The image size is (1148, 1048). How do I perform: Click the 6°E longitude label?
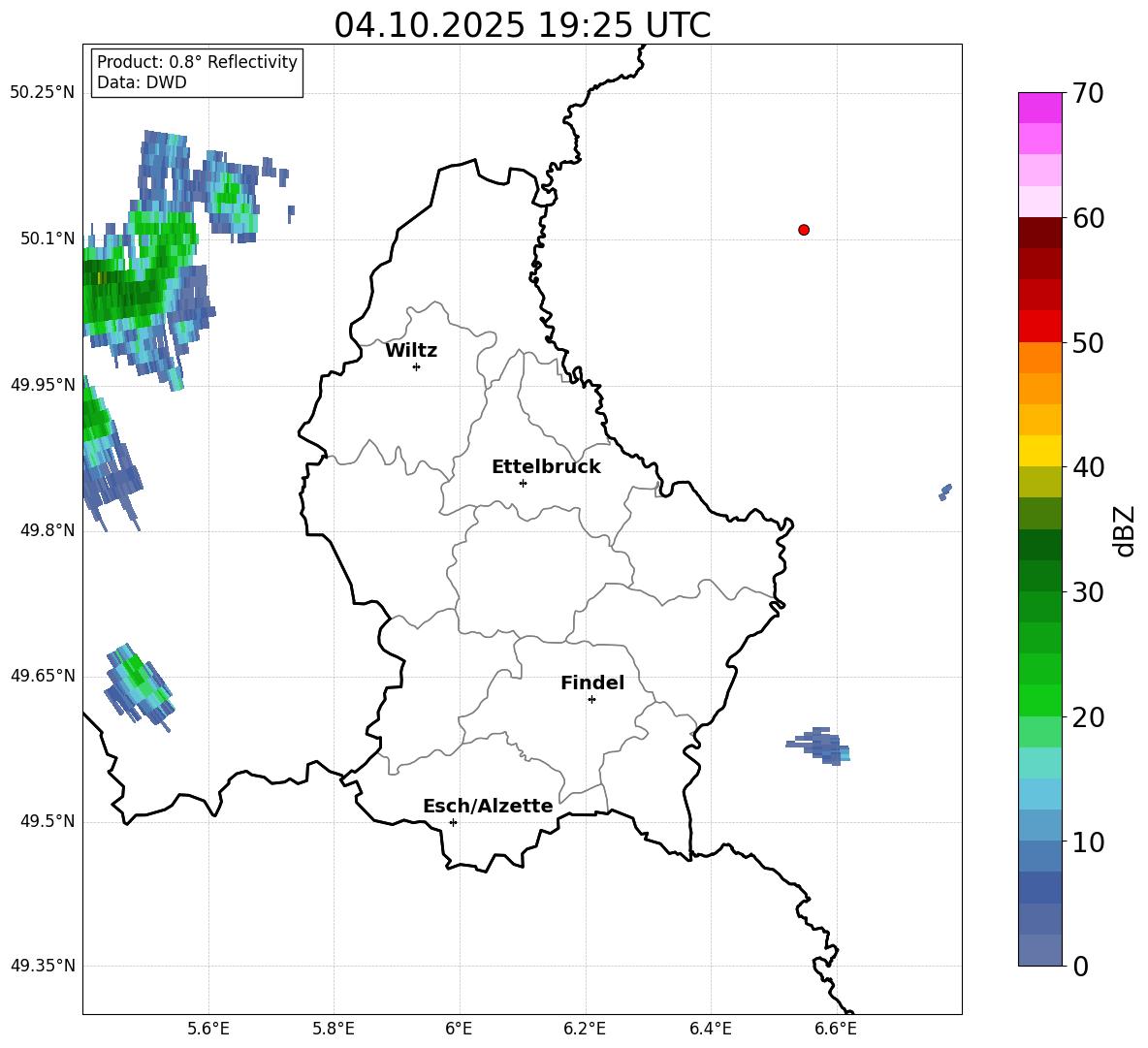click(x=459, y=1029)
